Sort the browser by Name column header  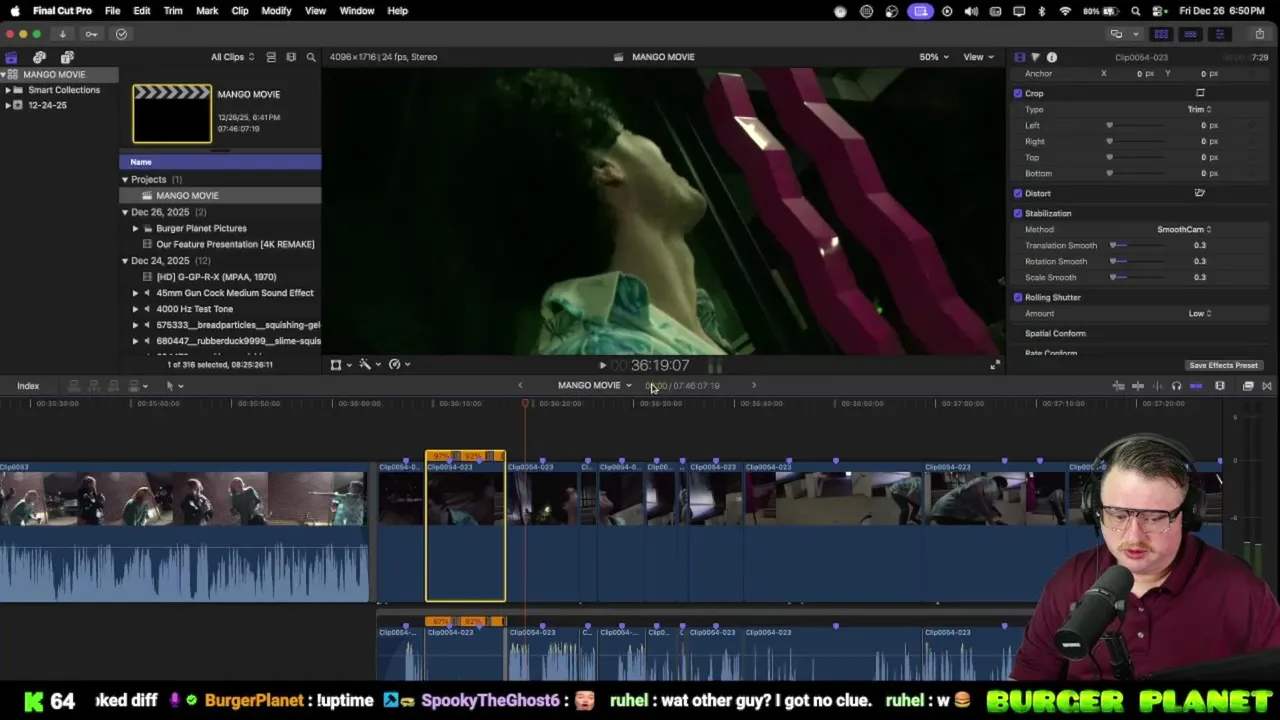click(x=220, y=162)
